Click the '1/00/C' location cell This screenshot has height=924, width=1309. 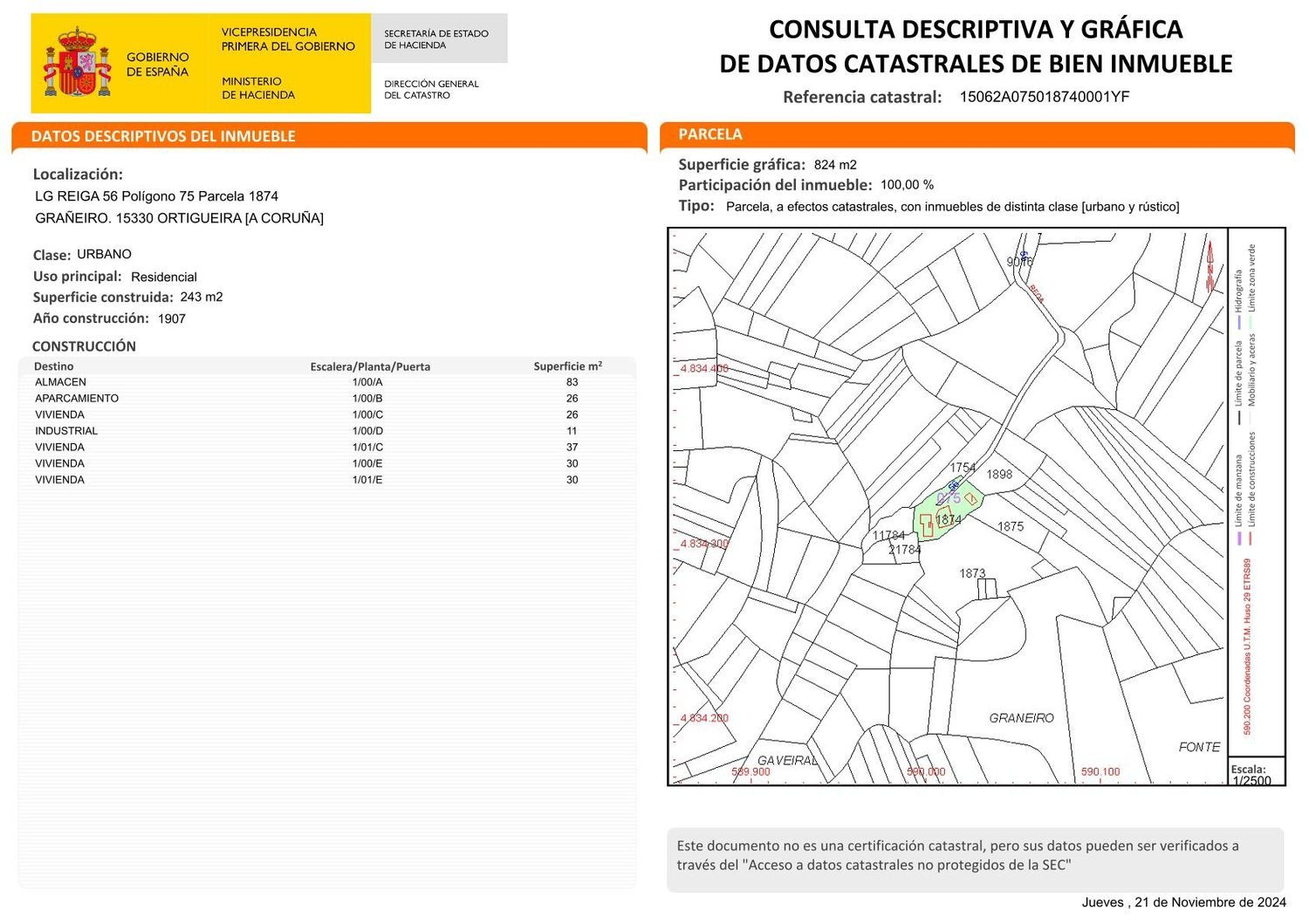pyautogui.click(x=367, y=414)
